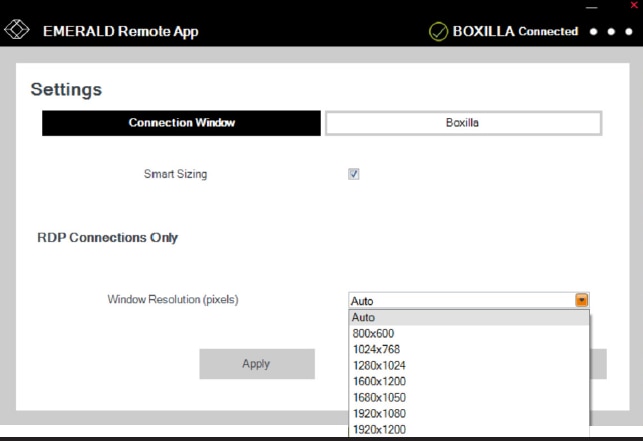Pick 1920x1200 at the list bottom
The image size is (643, 441).
[x=469, y=429]
